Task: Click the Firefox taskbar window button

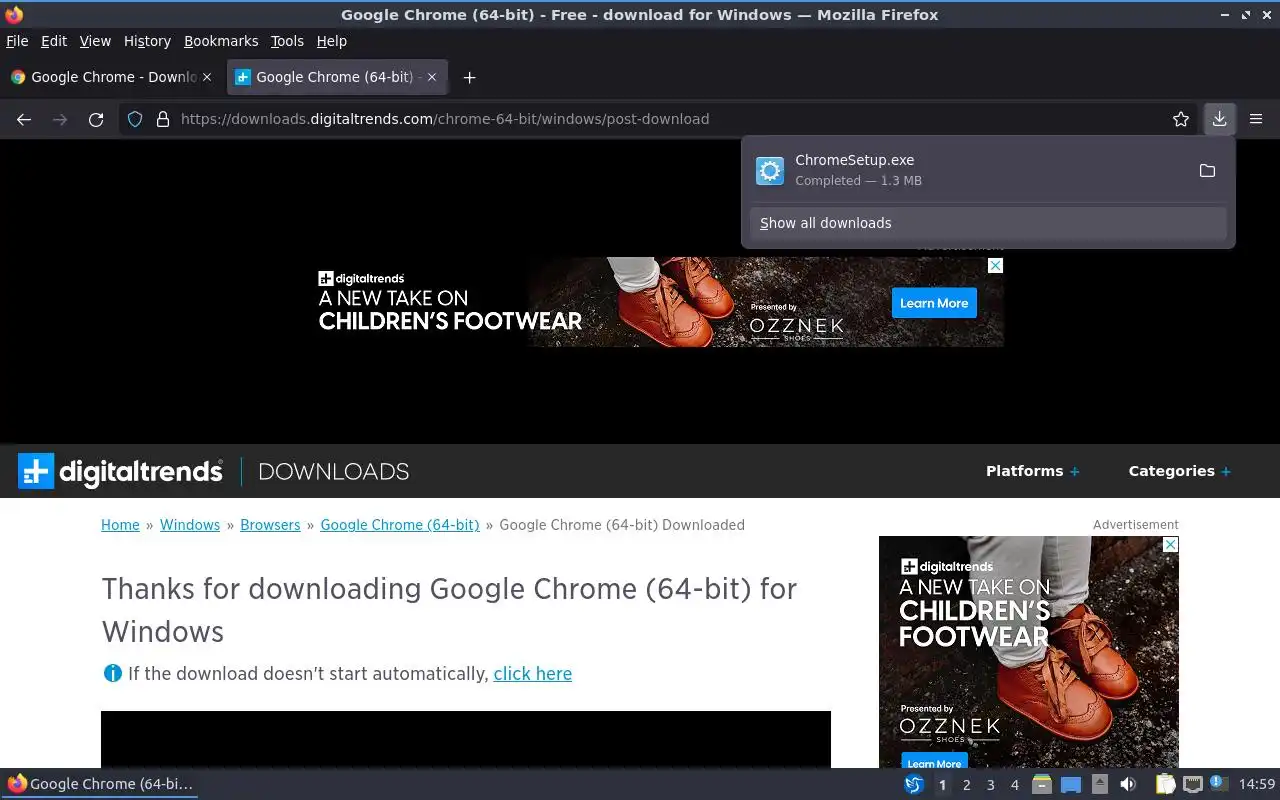Action: (100, 784)
